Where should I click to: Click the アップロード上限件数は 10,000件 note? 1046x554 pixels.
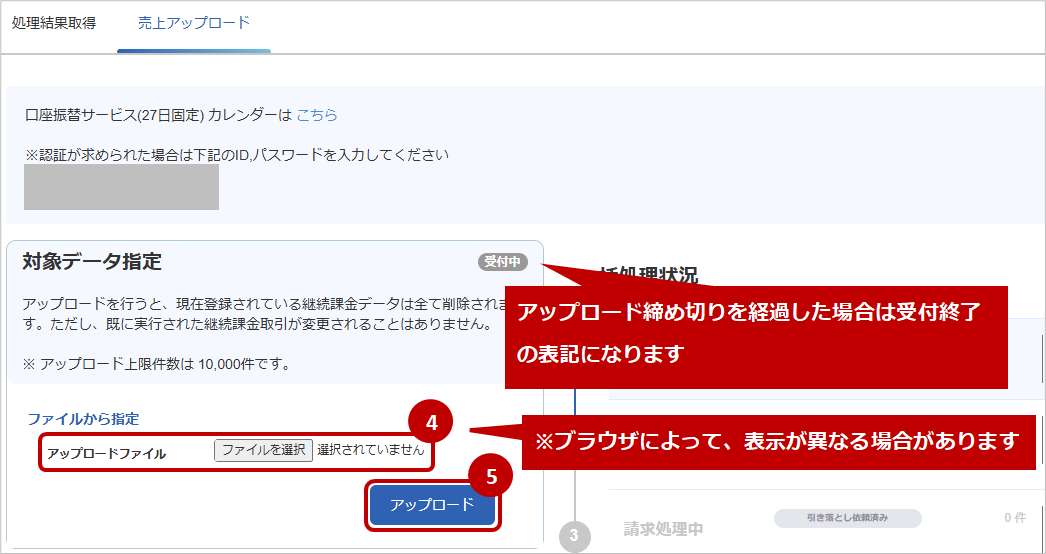(156, 365)
